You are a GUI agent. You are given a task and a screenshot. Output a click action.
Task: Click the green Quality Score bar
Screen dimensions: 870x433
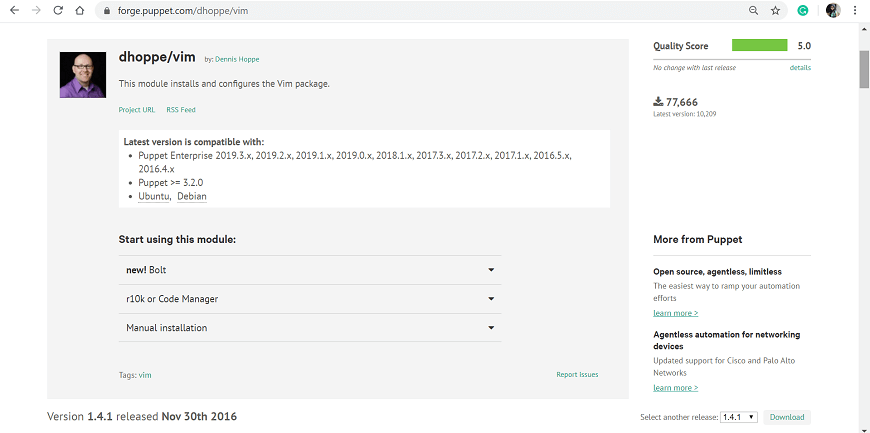(x=760, y=46)
